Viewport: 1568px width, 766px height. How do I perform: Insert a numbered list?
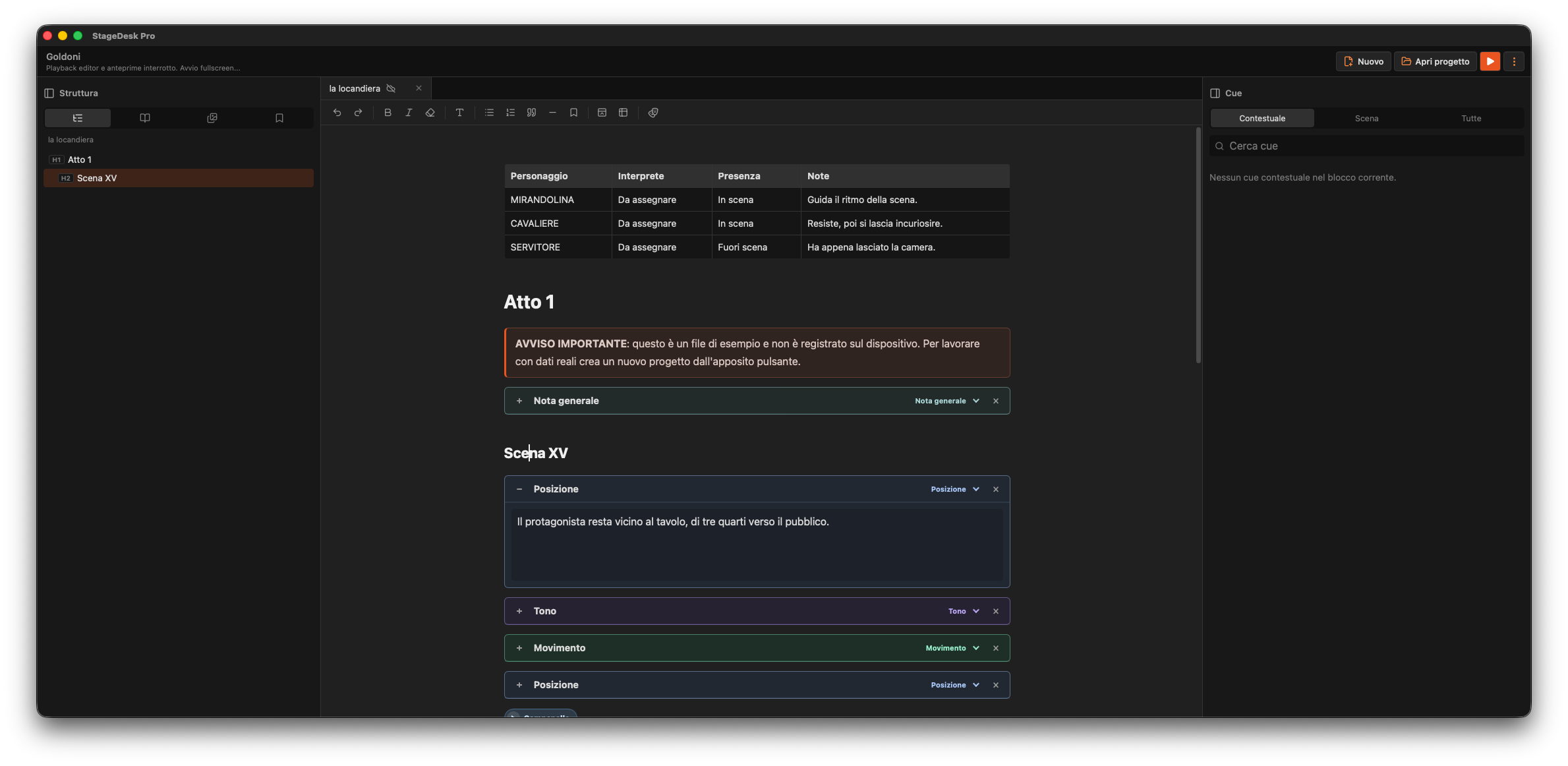click(x=510, y=113)
